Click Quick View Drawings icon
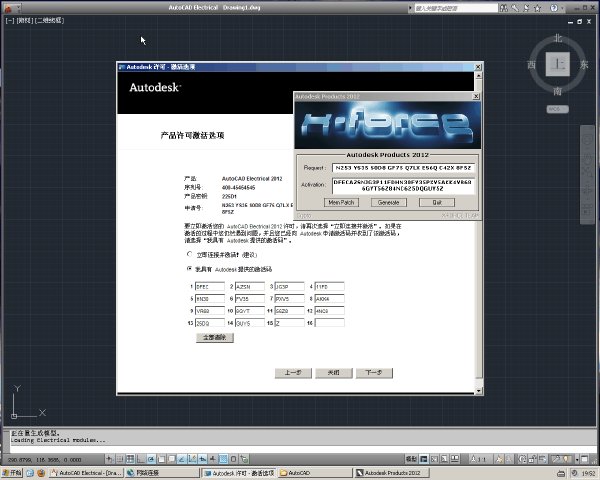 tap(455, 459)
